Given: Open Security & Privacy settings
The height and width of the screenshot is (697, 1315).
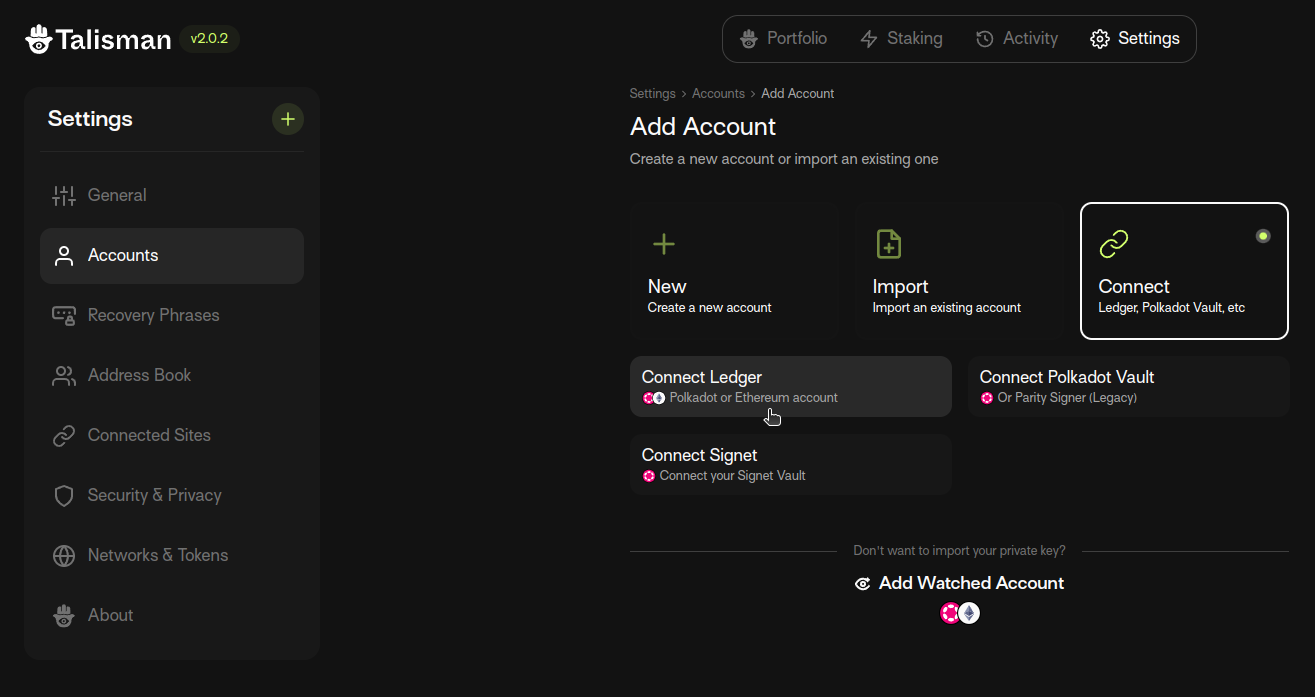Looking at the screenshot, I should pyautogui.click(x=172, y=496).
